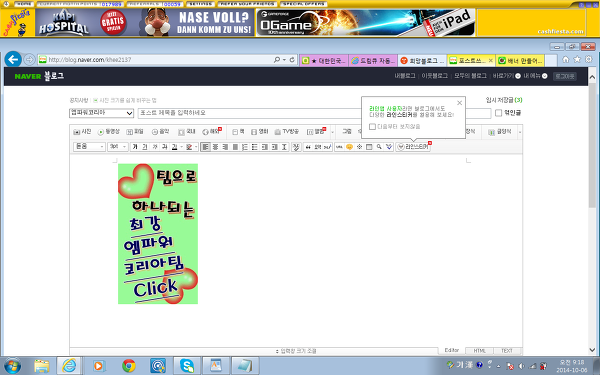Insert a photo with the 사진 button

pos(82,132)
